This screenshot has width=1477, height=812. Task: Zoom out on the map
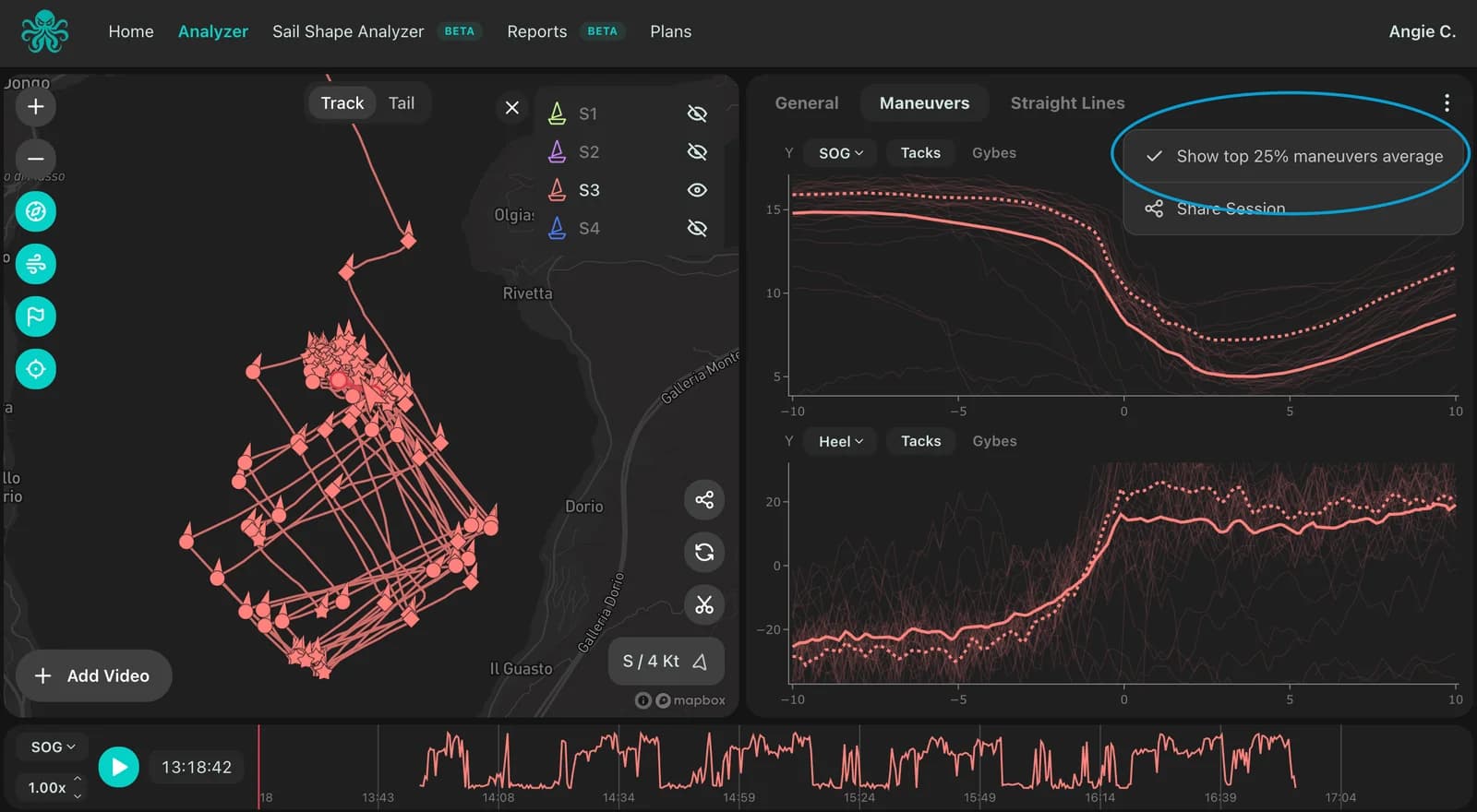pyautogui.click(x=36, y=158)
